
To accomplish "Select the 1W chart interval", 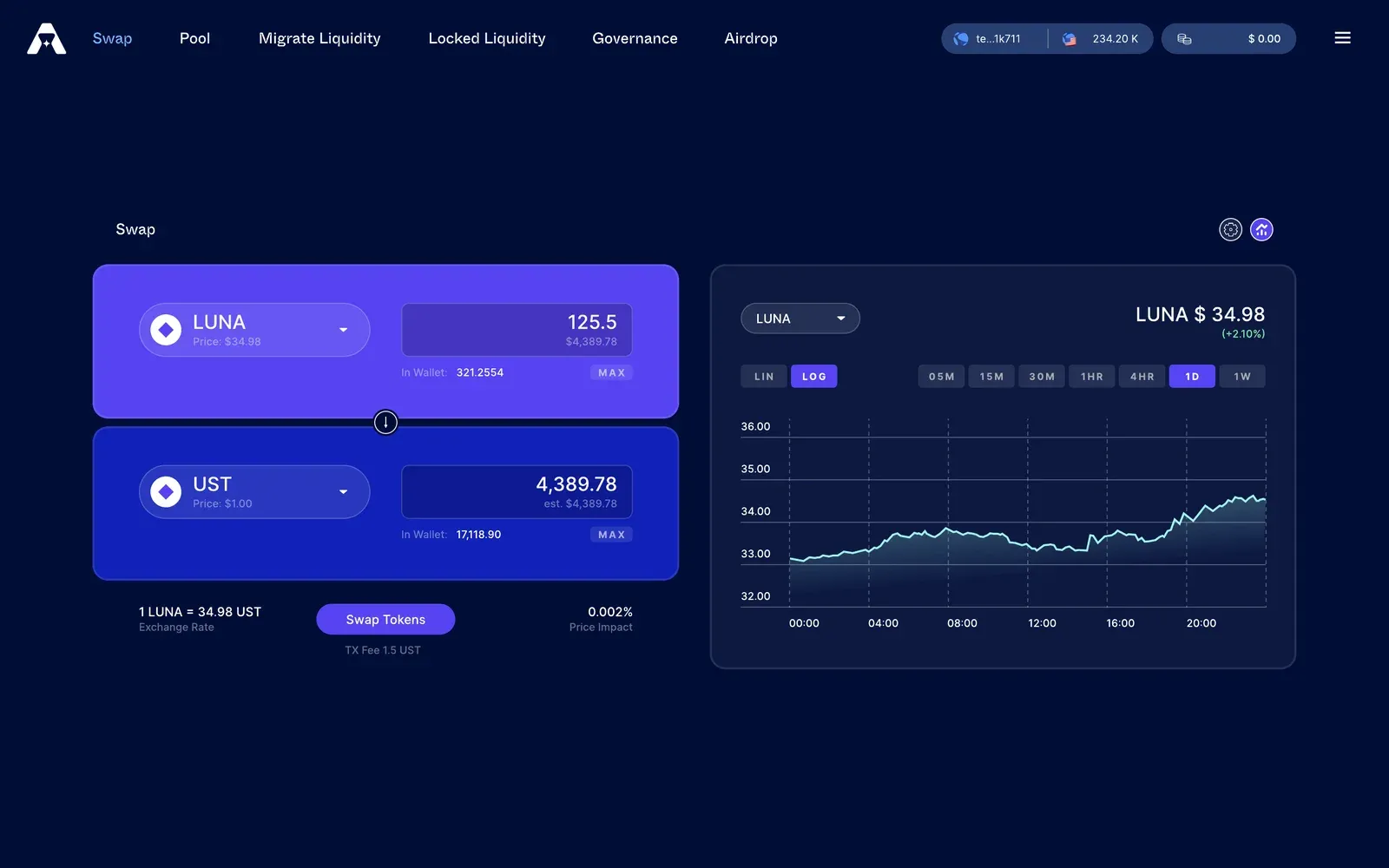I will [1242, 377].
